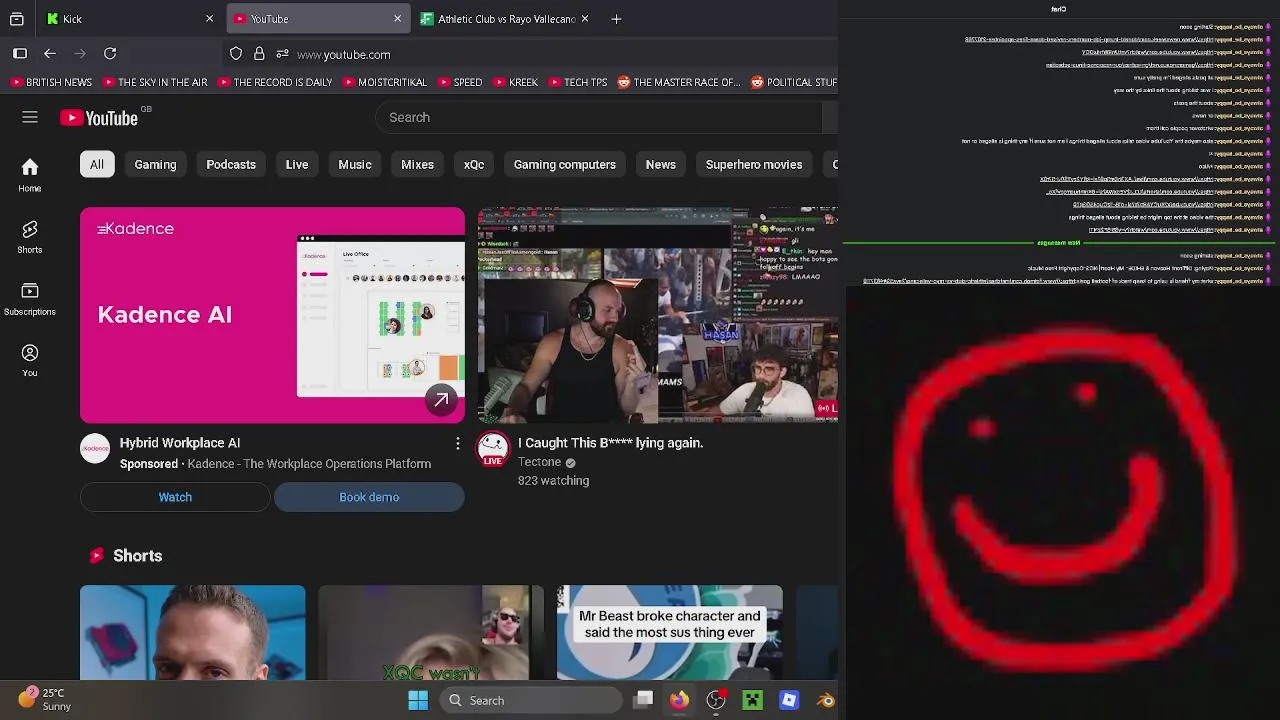Select the Gaming filter chip

(x=155, y=165)
